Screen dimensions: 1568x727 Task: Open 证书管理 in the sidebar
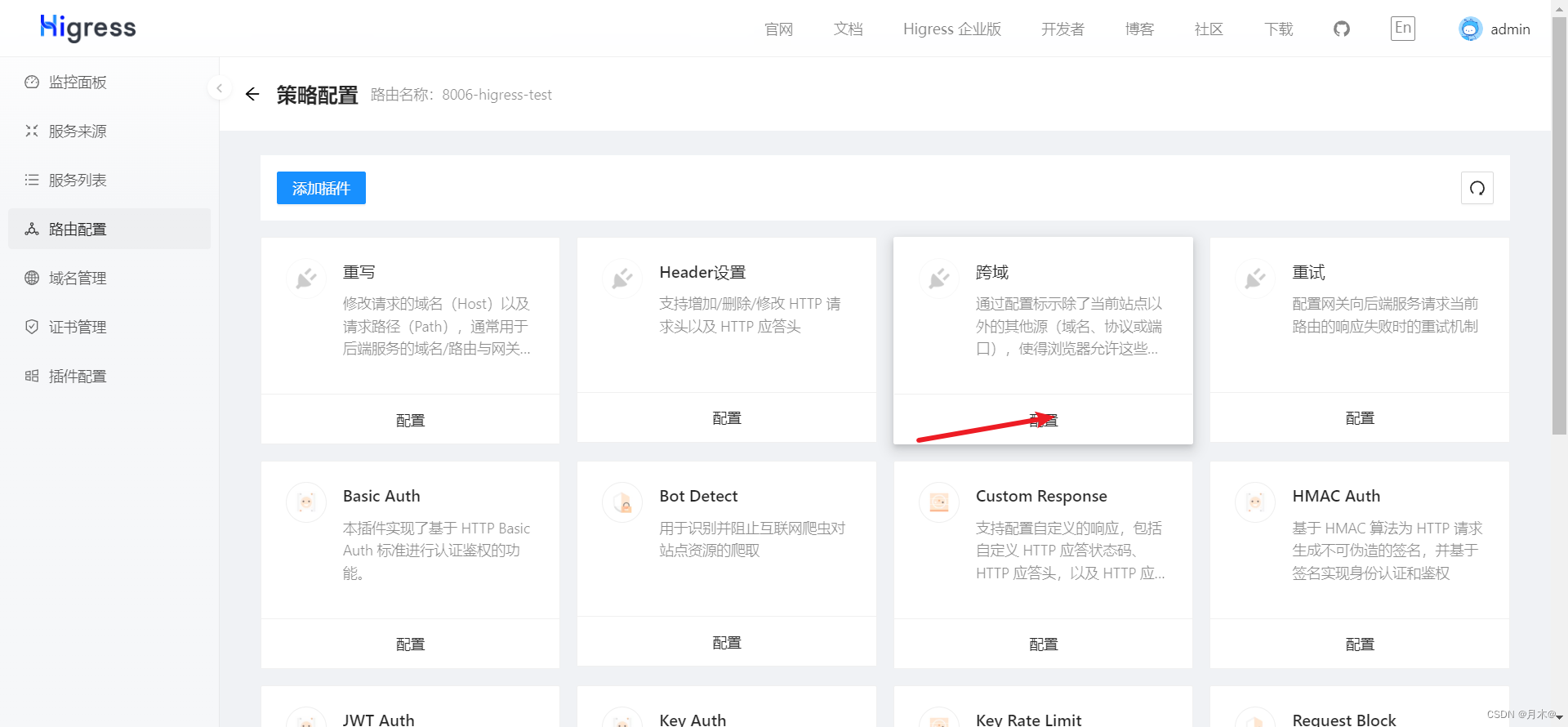tap(109, 327)
